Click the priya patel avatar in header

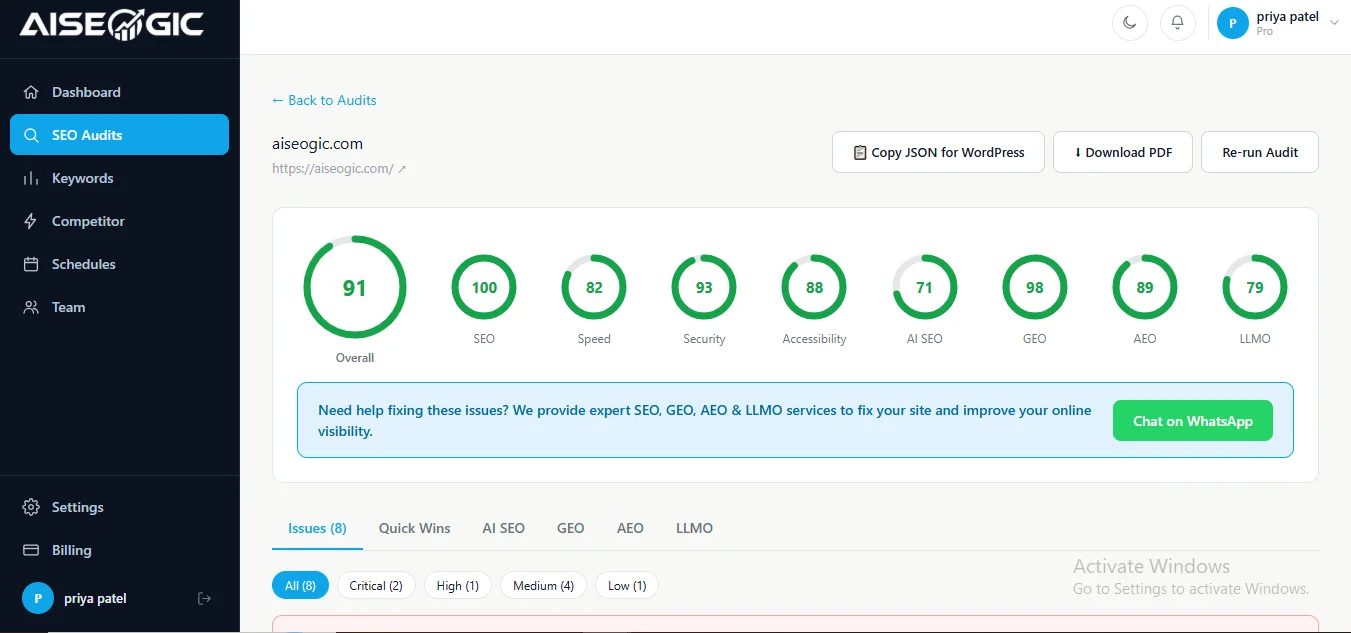pos(1233,22)
